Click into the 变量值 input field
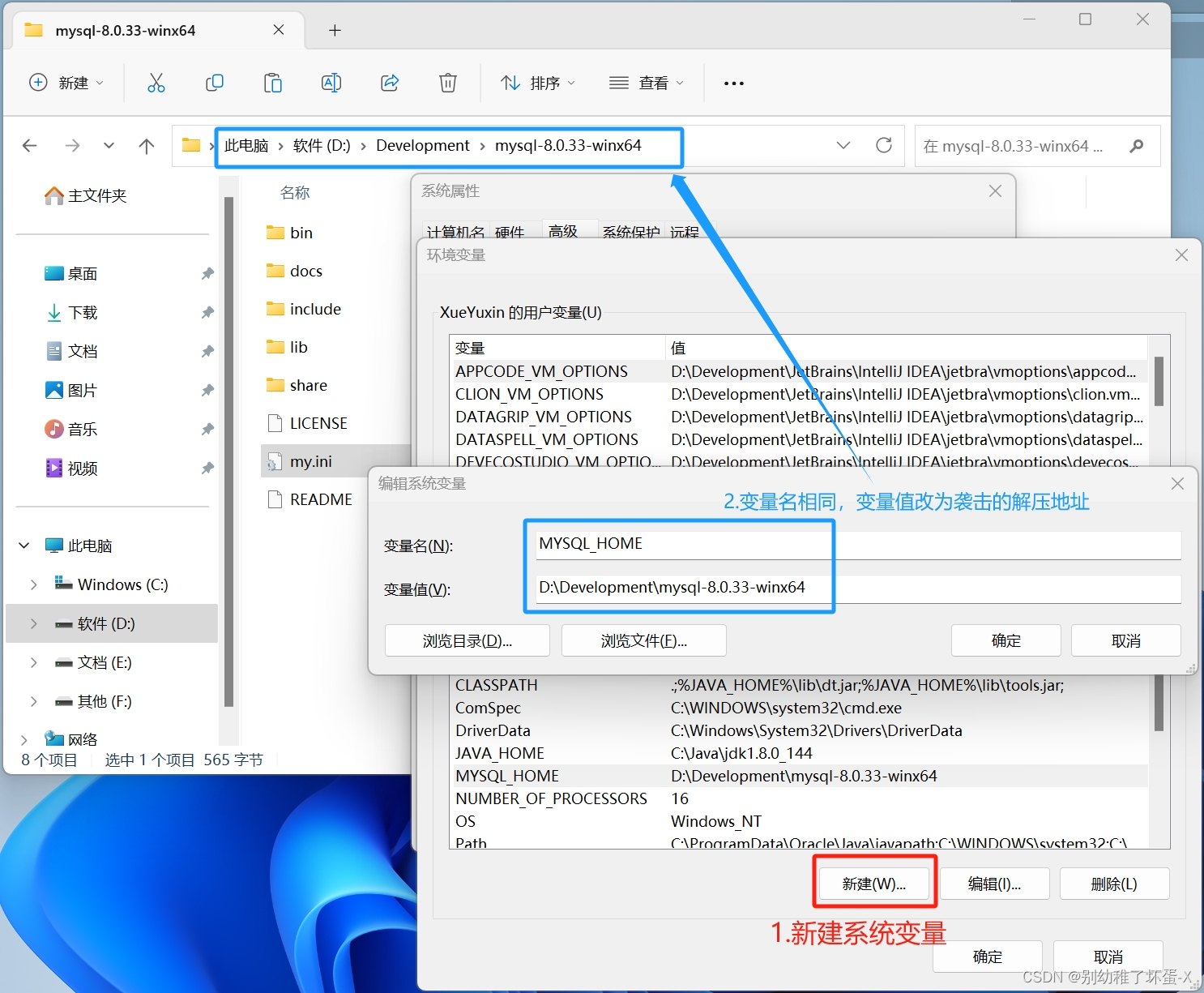 point(857,589)
